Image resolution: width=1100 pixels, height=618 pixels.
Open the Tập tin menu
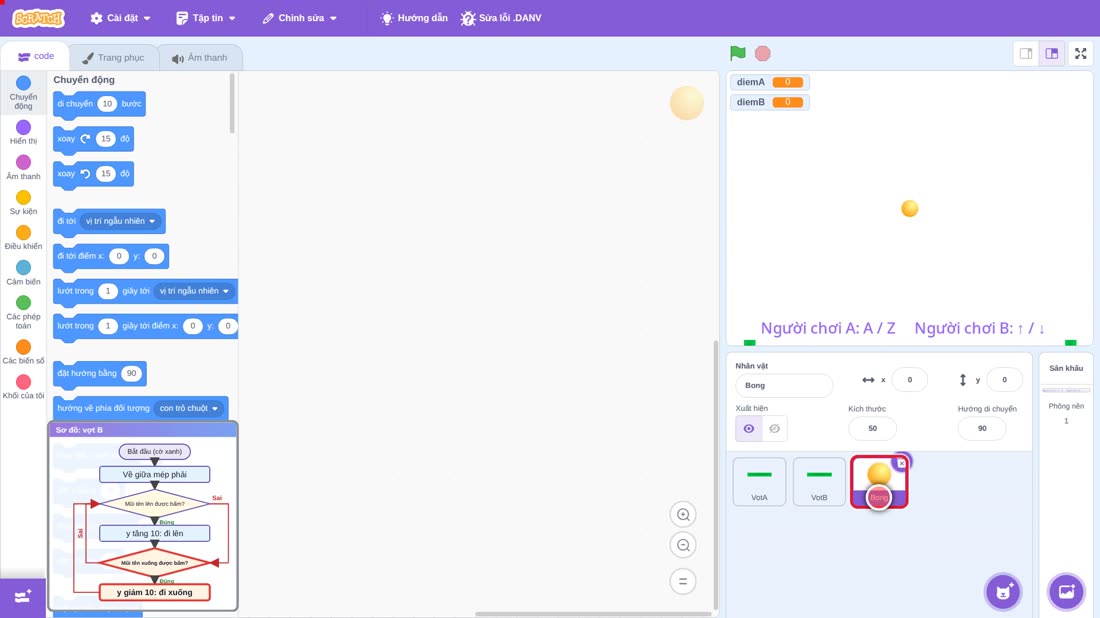[x=206, y=18]
